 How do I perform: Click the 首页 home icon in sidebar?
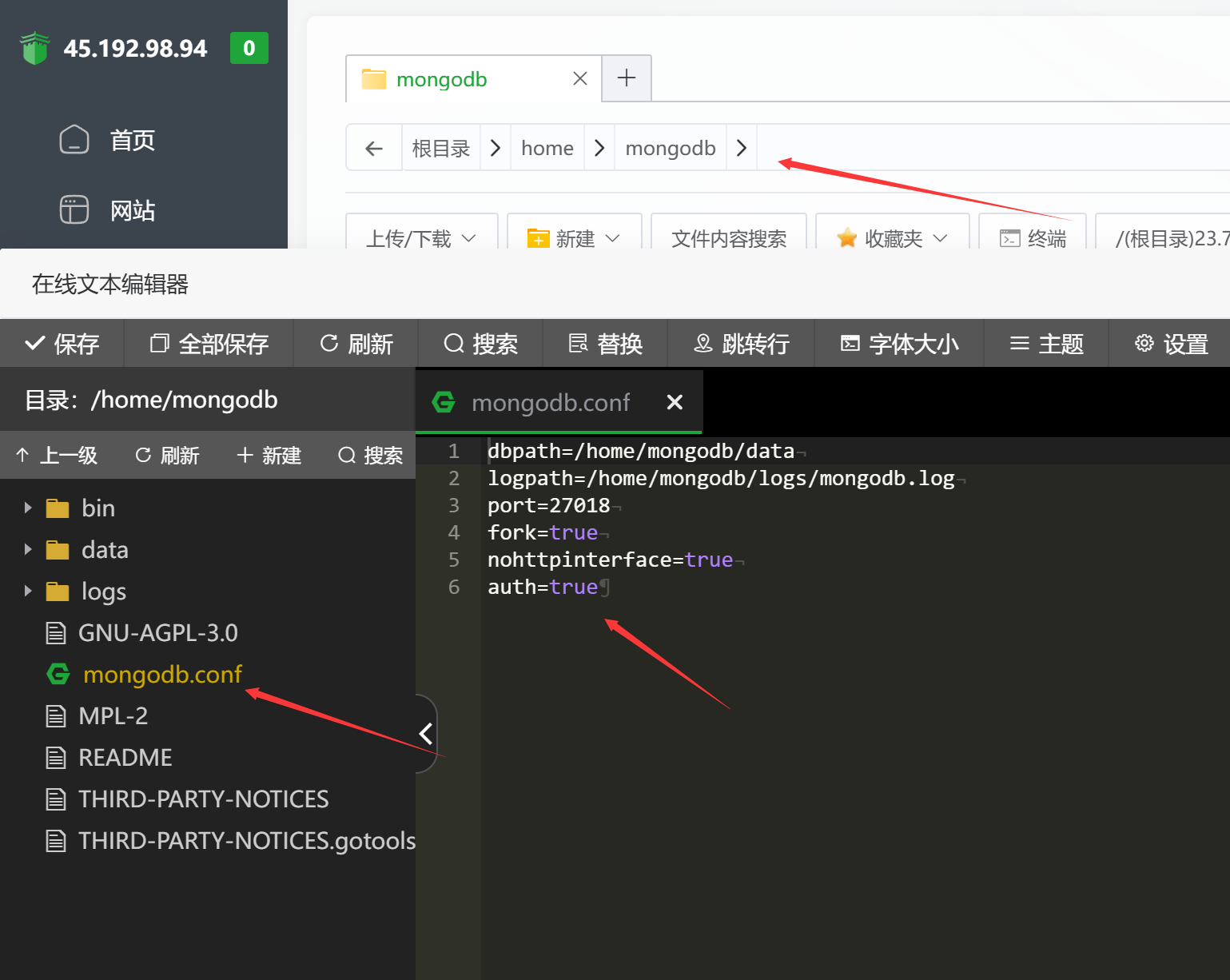tap(74, 140)
